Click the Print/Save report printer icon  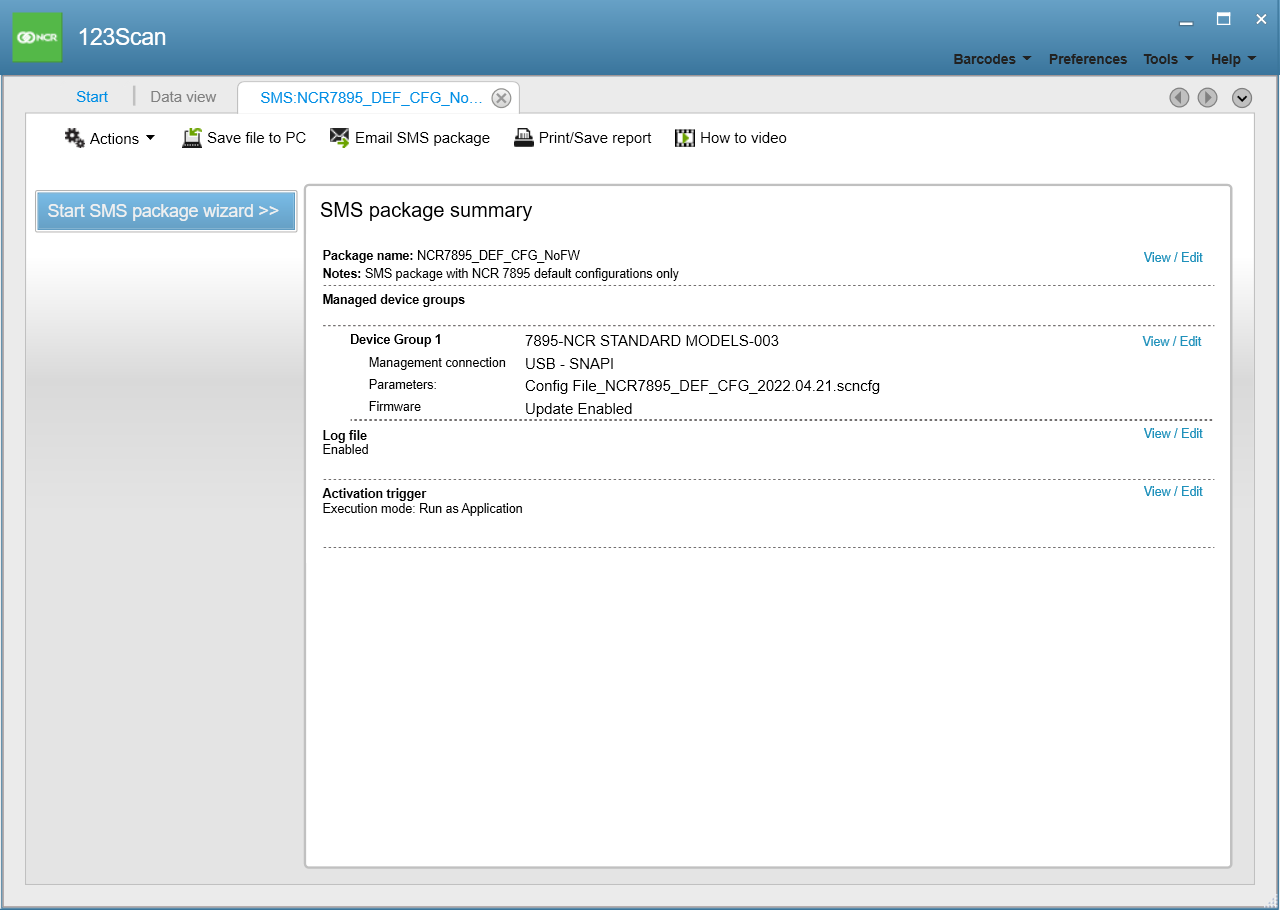pyautogui.click(x=524, y=138)
